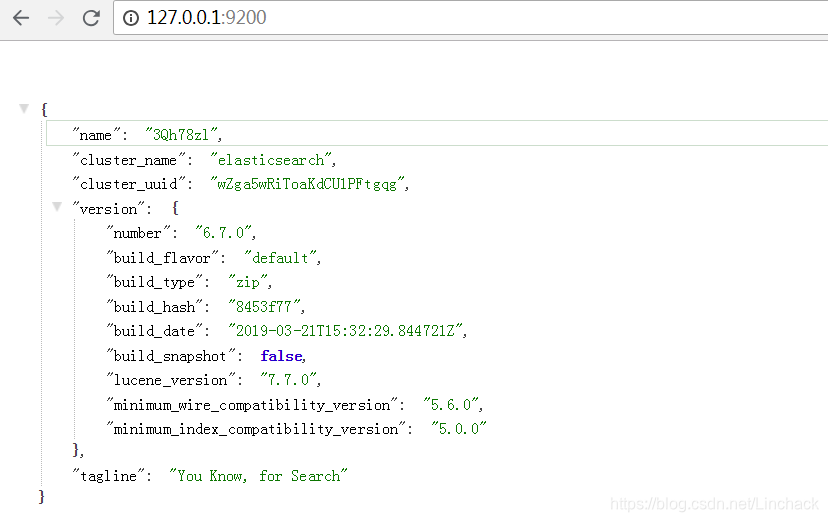Viewport: 828px width, 522px height.
Task: Click the browser forward arrow
Action: (55, 18)
